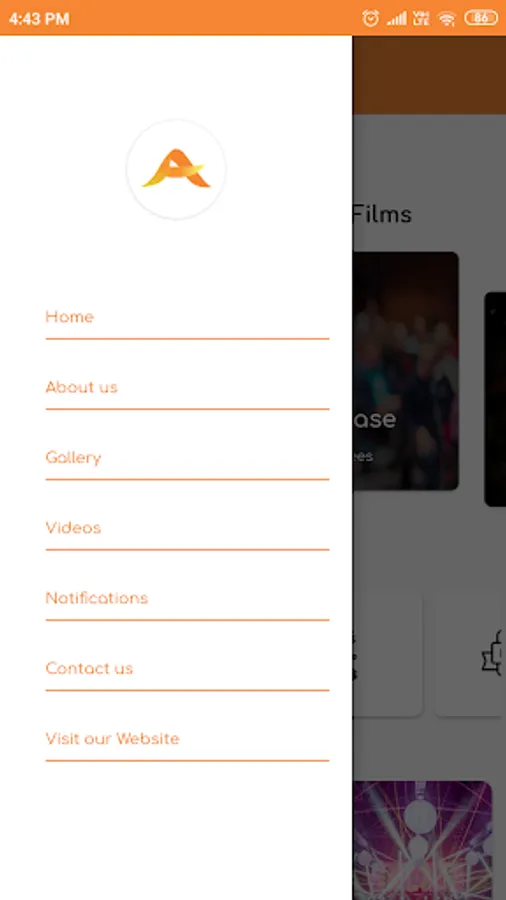Tap the concert lights image at bottom
506x900 pixels.
423,840
